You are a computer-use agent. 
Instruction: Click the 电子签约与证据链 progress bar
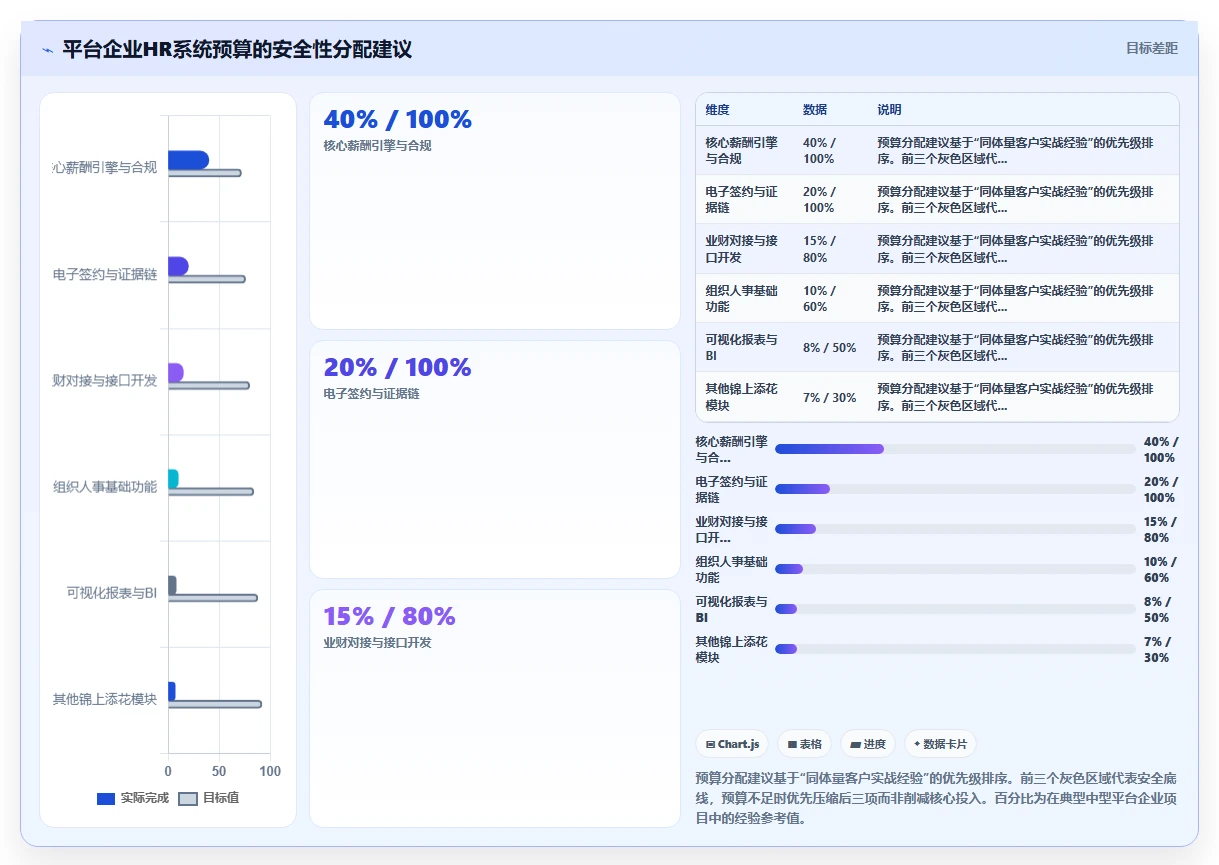tap(955, 489)
